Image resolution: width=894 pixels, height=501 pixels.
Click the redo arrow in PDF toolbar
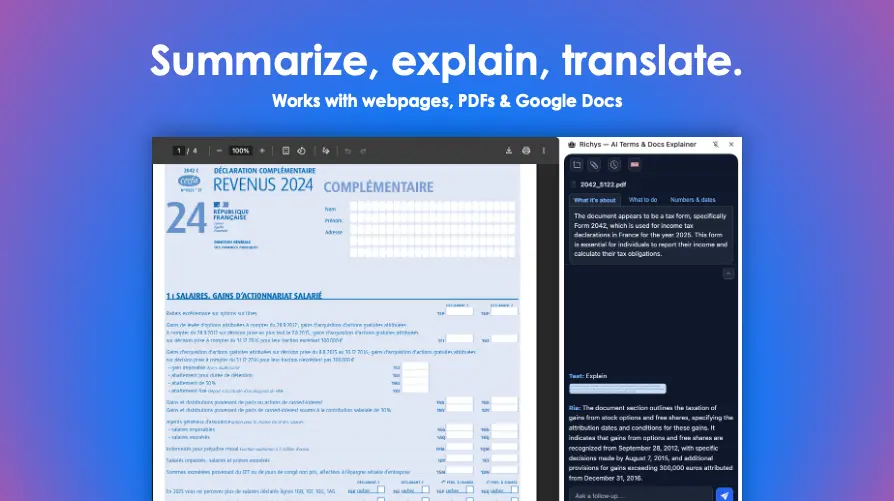pyautogui.click(x=363, y=151)
